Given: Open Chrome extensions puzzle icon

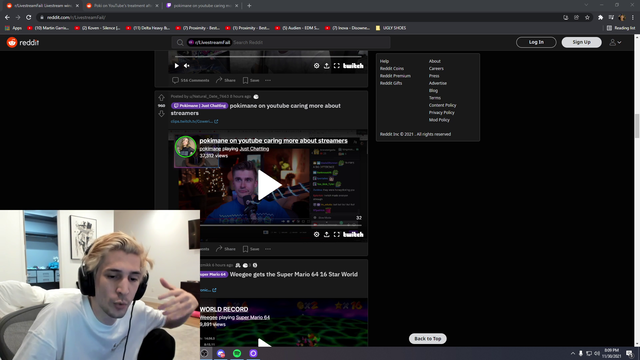Looking at the screenshot, I should pyautogui.click(x=600, y=17).
